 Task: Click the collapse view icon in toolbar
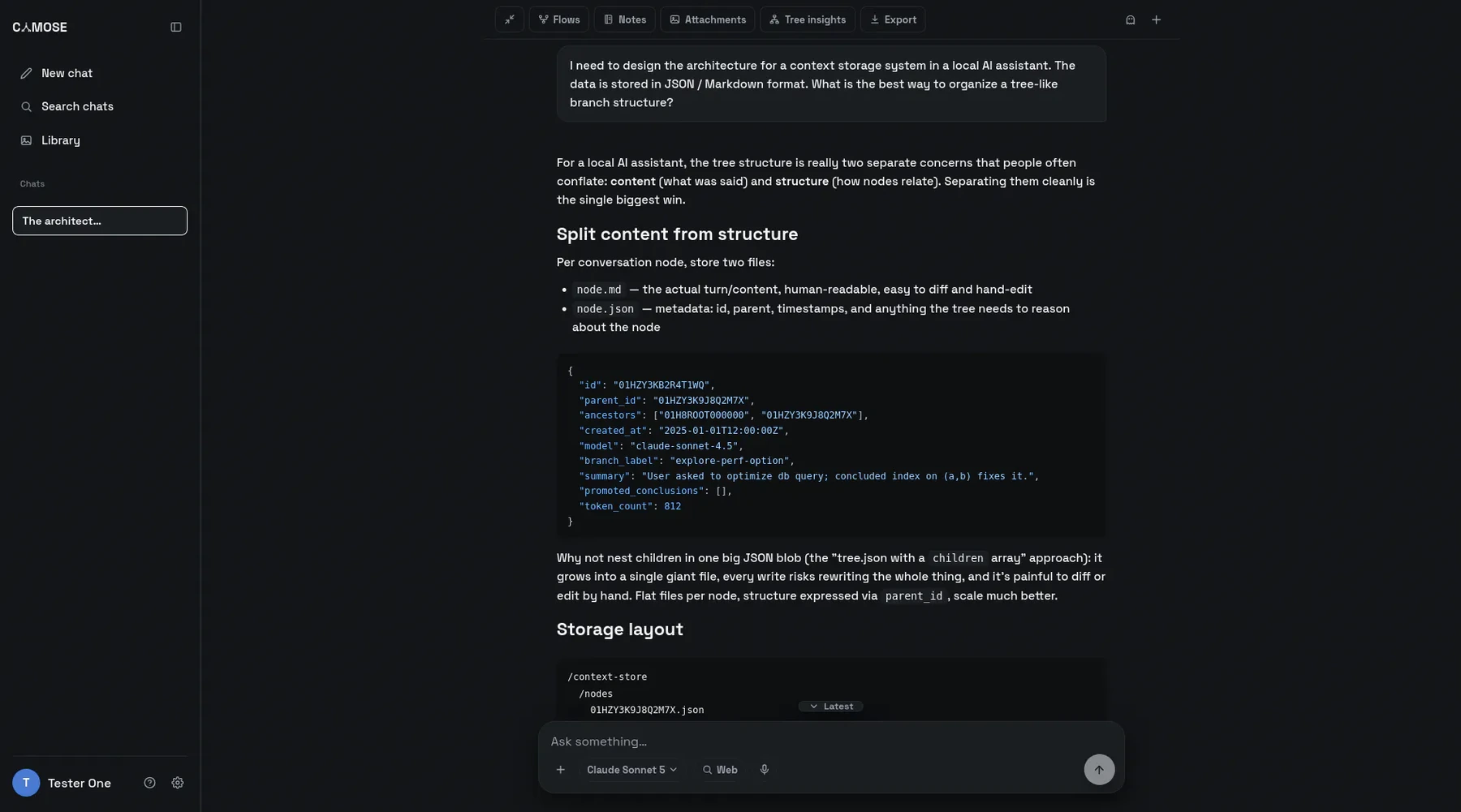[510, 19]
